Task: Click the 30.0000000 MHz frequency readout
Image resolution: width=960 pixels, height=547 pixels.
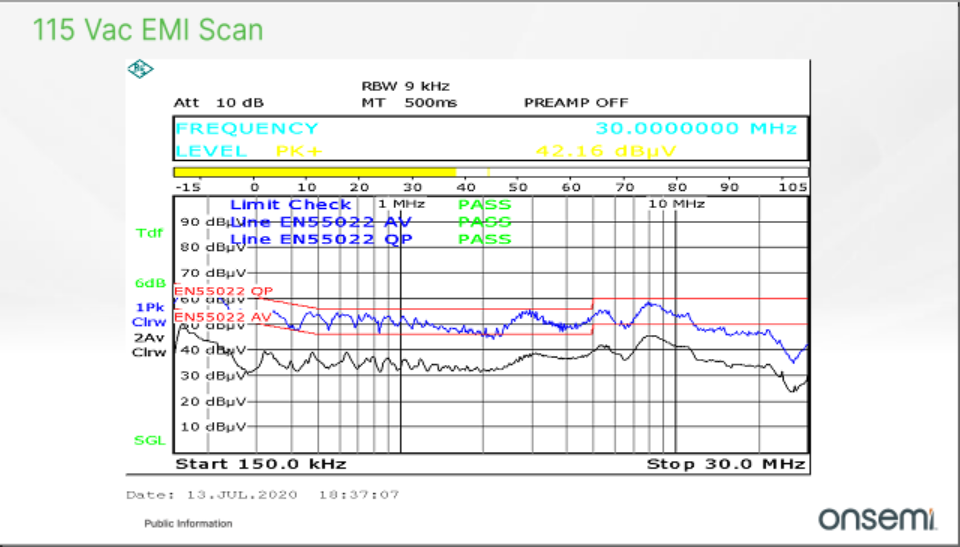Action: point(696,128)
